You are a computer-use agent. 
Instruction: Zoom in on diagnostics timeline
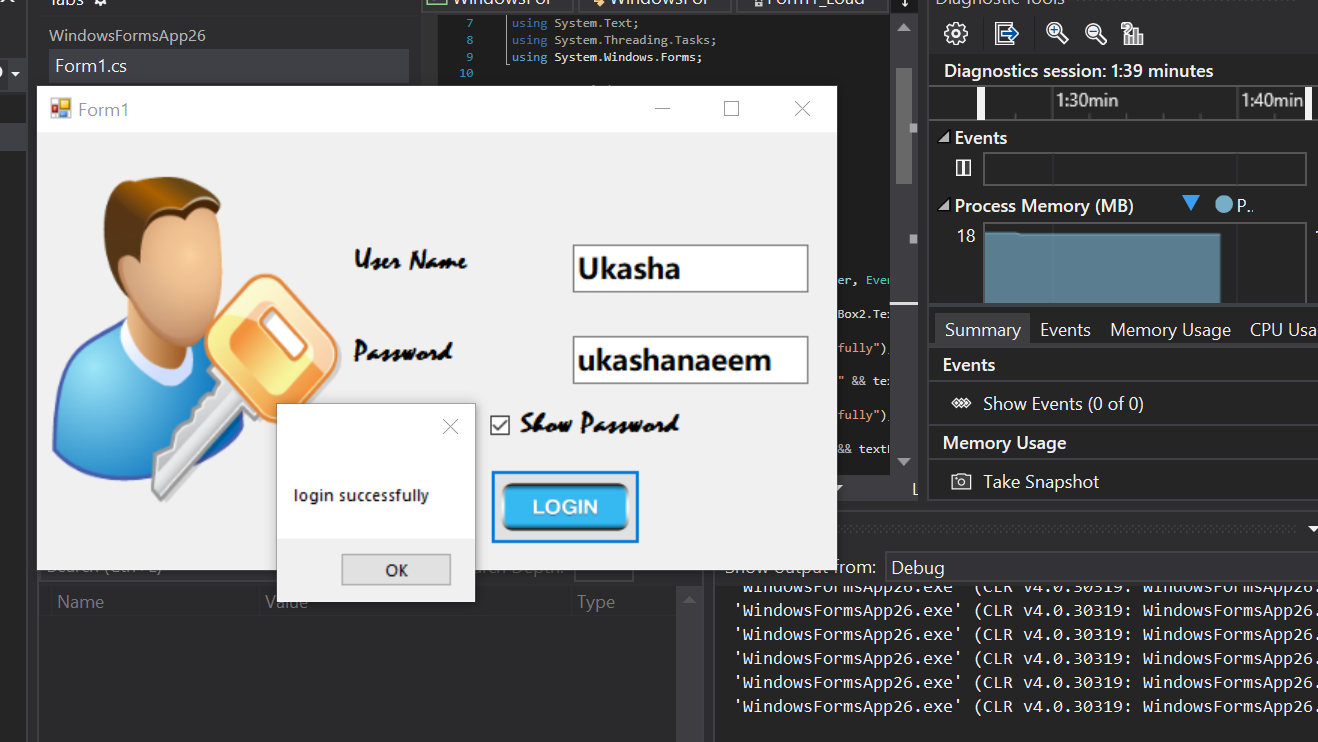pyautogui.click(x=1057, y=34)
